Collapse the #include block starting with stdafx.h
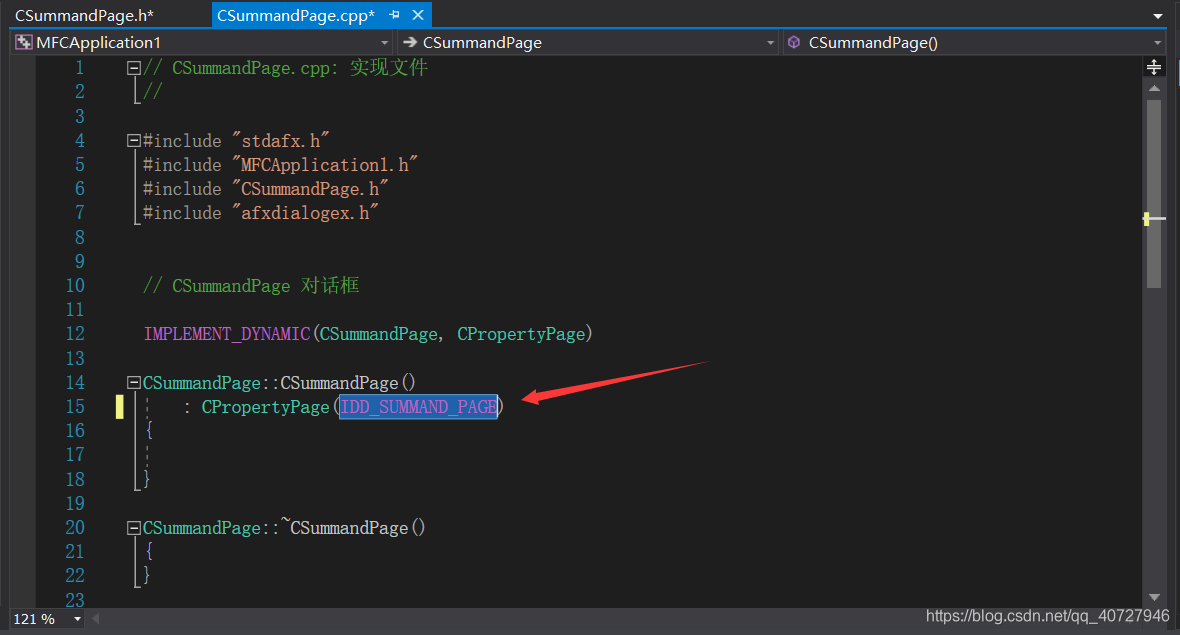Screen dimensions: 1180x635 [x=133, y=140]
